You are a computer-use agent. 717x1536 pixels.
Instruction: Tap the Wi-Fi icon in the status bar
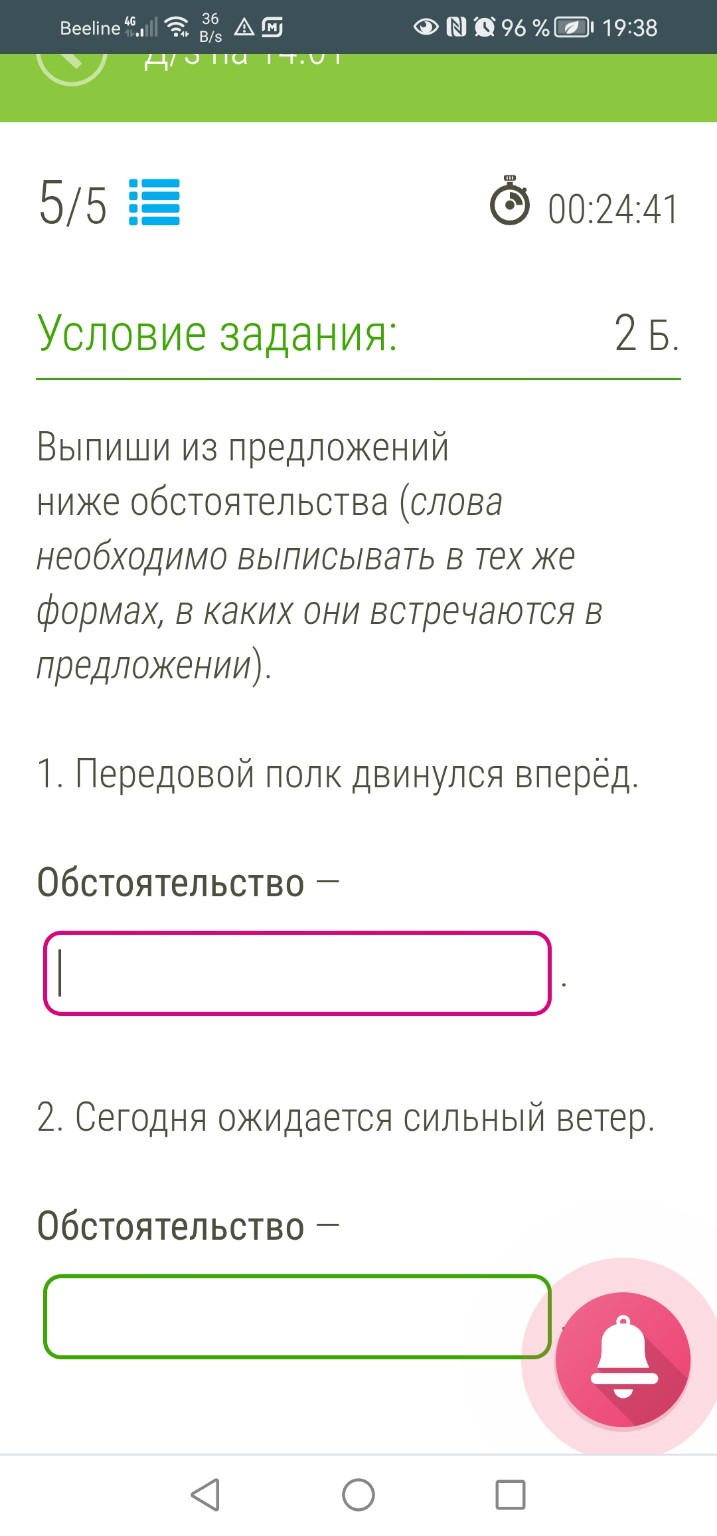(x=176, y=25)
